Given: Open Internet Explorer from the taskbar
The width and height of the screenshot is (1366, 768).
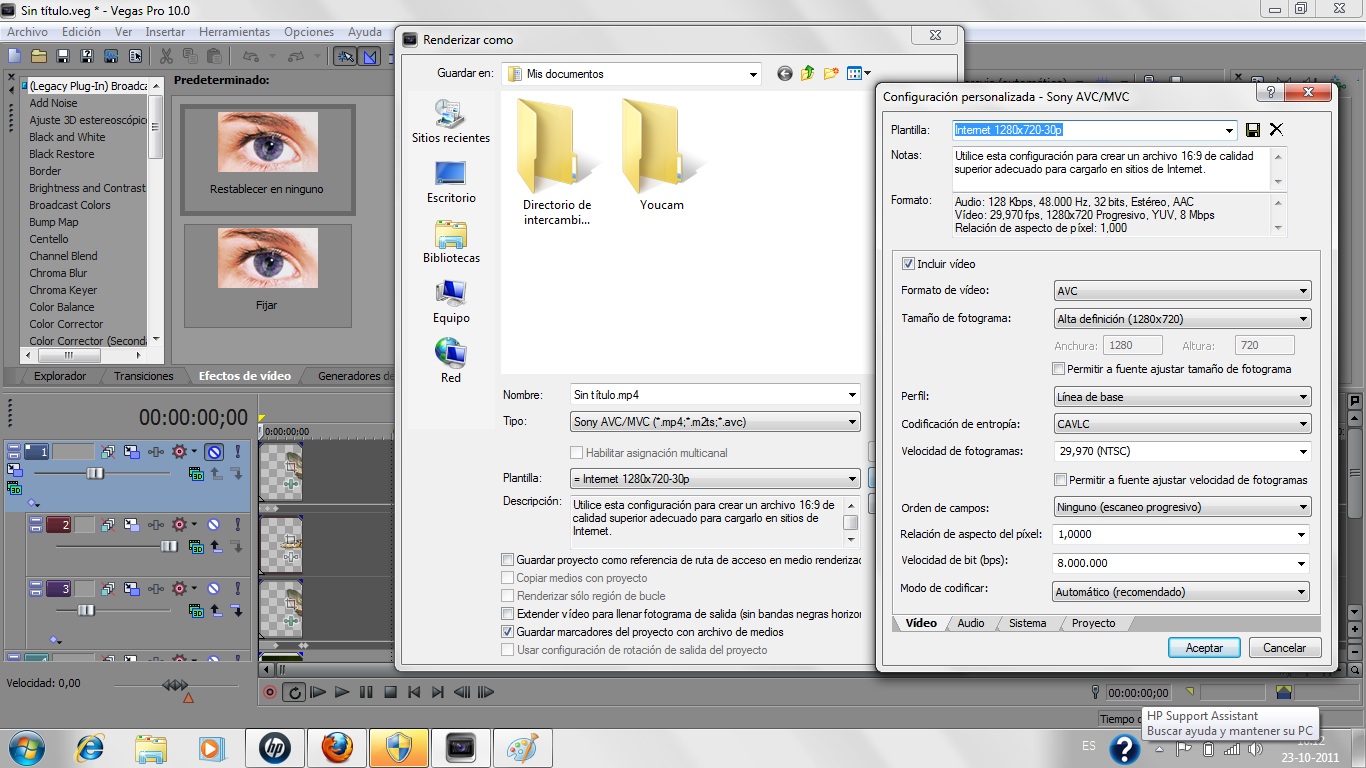Looking at the screenshot, I should [x=91, y=747].
